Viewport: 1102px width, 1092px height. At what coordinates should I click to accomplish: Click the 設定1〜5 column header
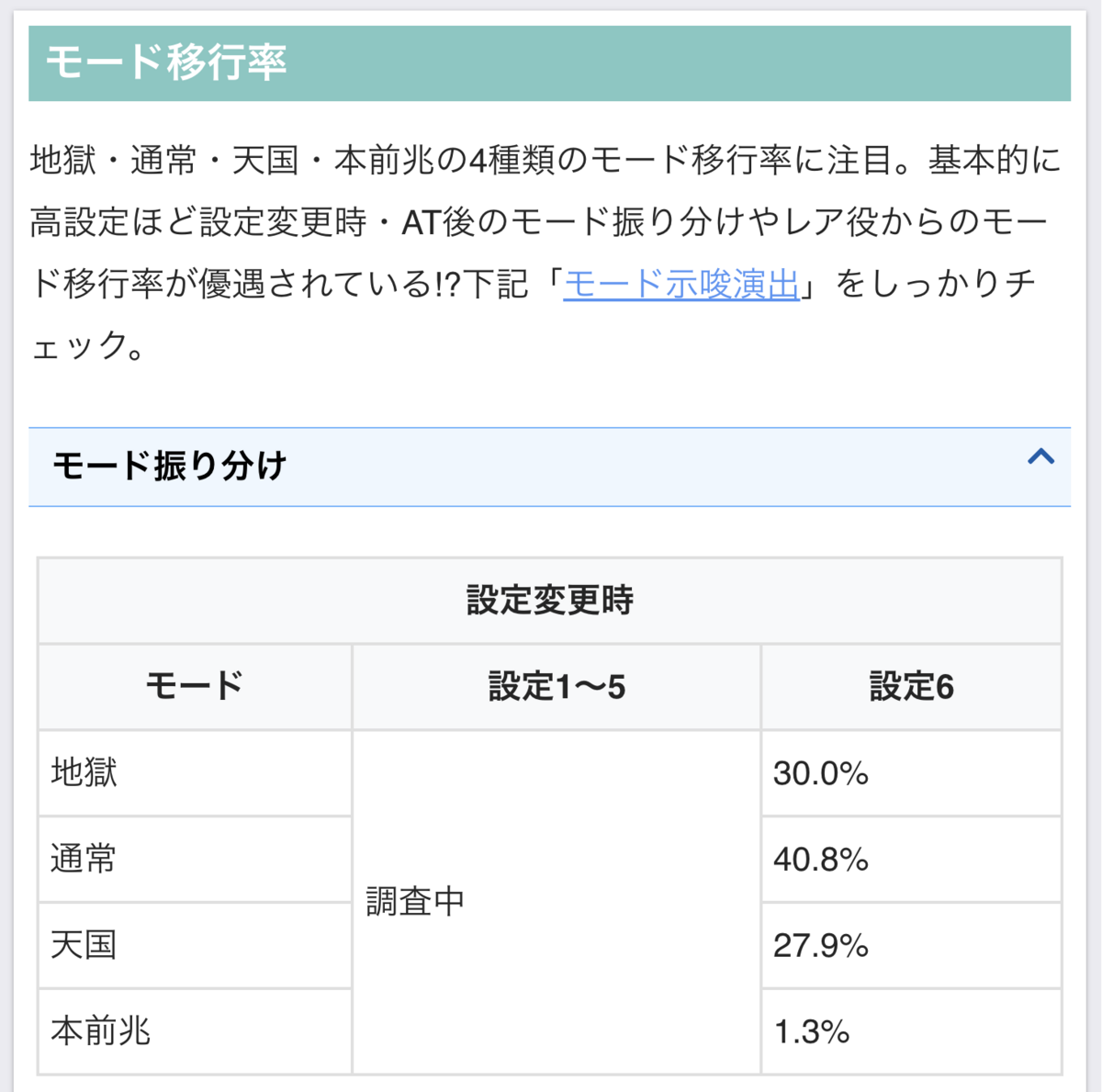tap(557, 687)
